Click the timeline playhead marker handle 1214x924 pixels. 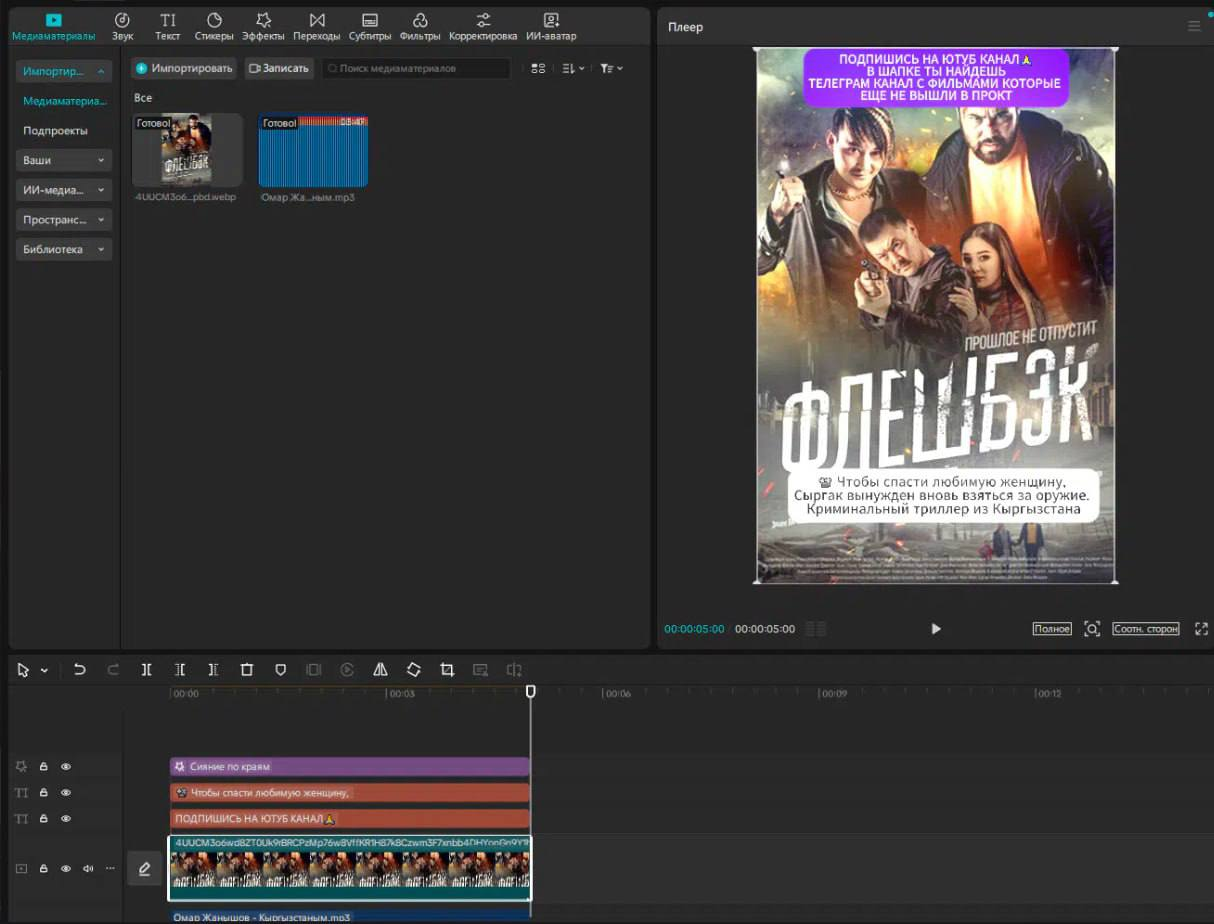click(531, 691)
